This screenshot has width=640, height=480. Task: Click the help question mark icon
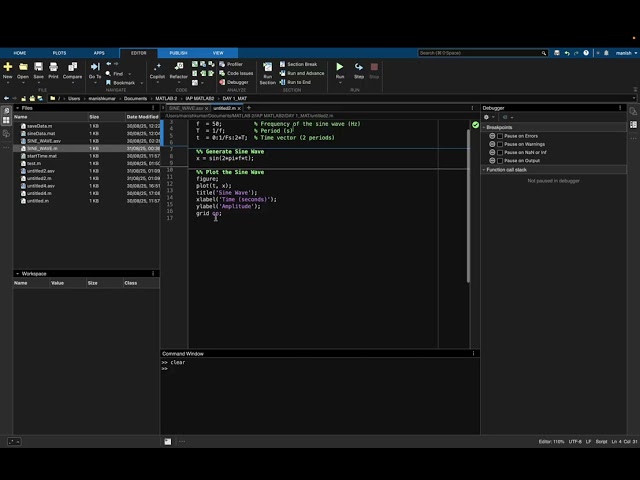[586, 53]
